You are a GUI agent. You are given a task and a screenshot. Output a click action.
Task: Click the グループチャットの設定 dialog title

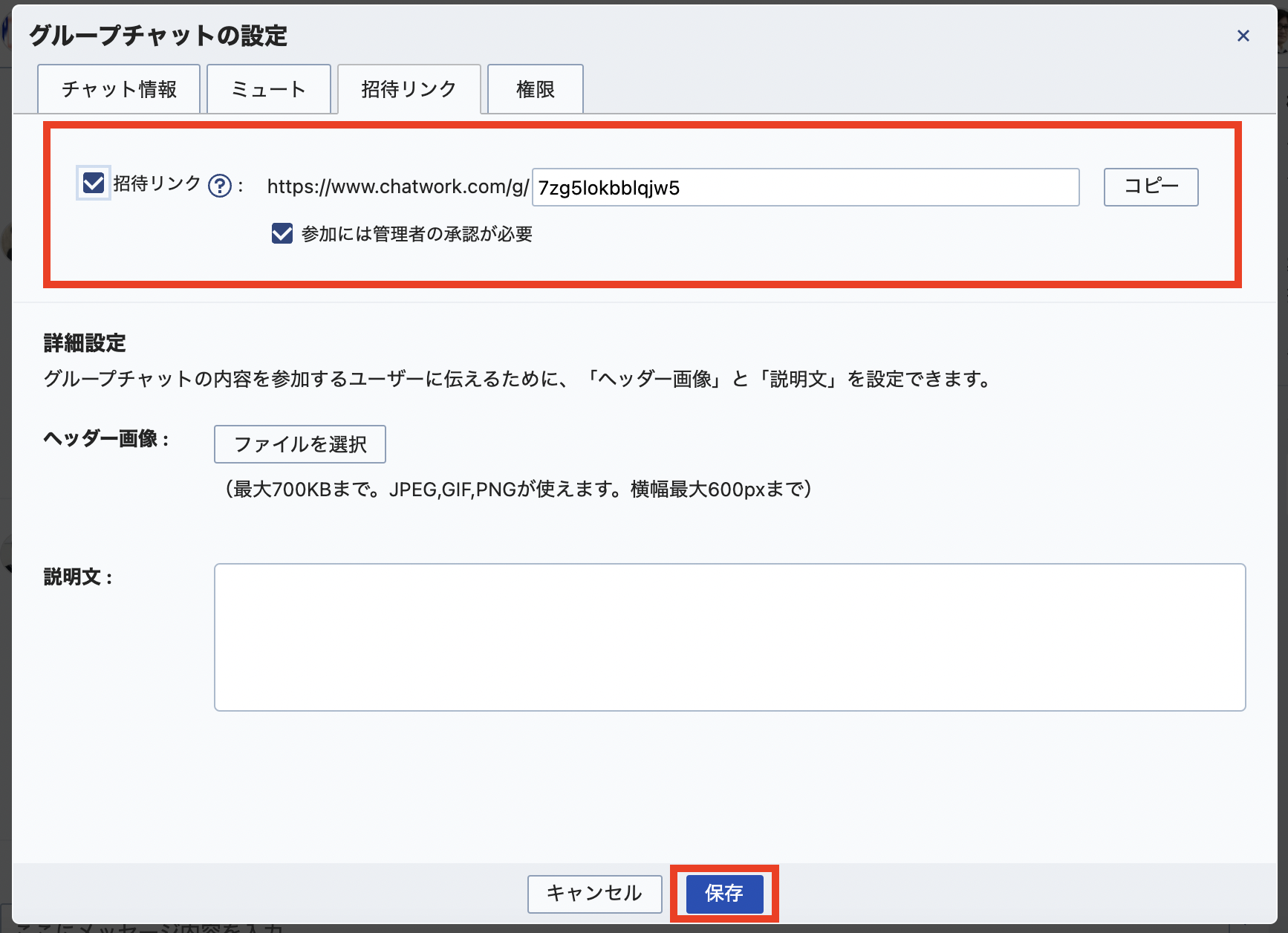point(158,36)
